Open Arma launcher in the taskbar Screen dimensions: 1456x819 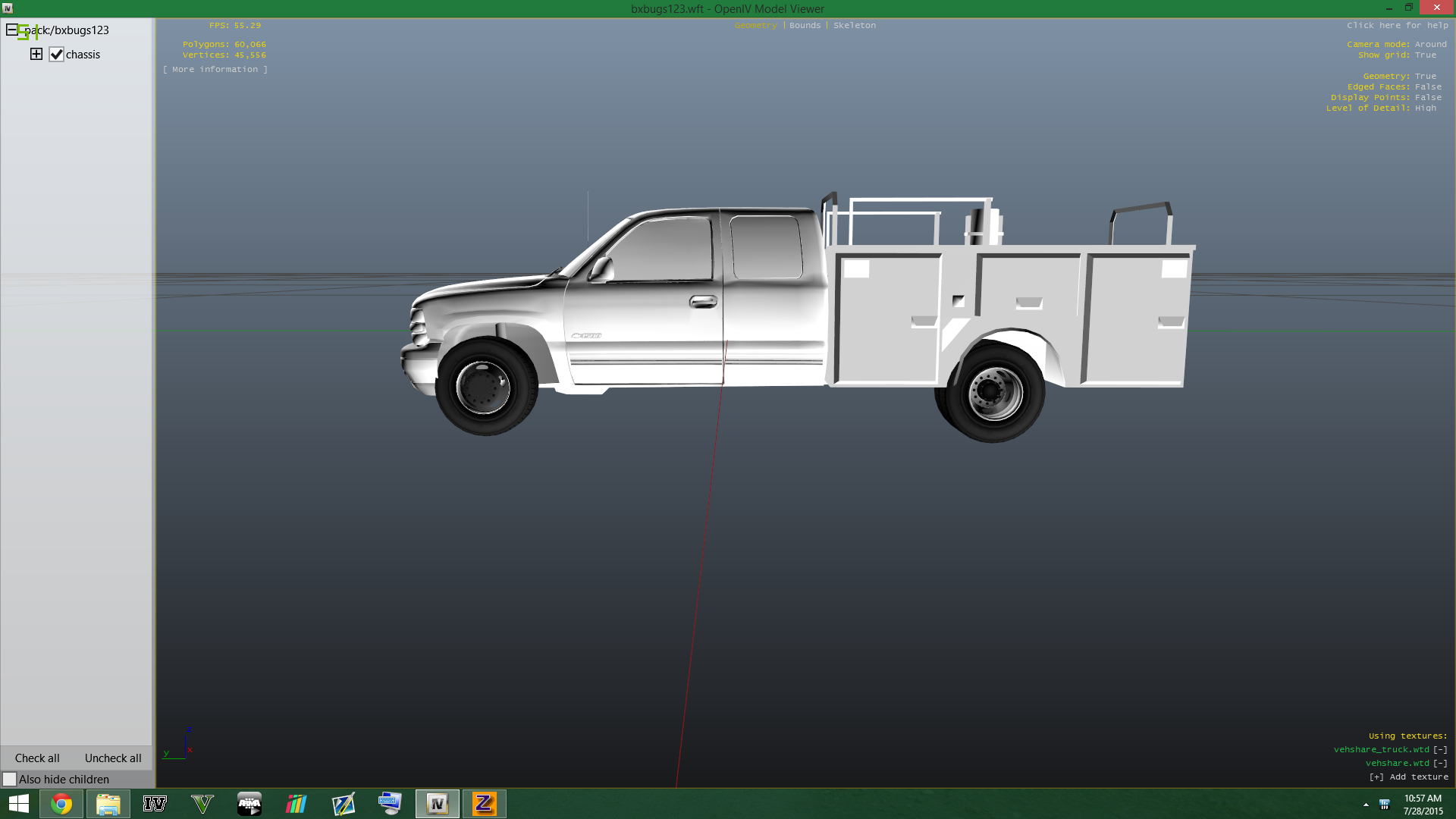coord(249,804)
